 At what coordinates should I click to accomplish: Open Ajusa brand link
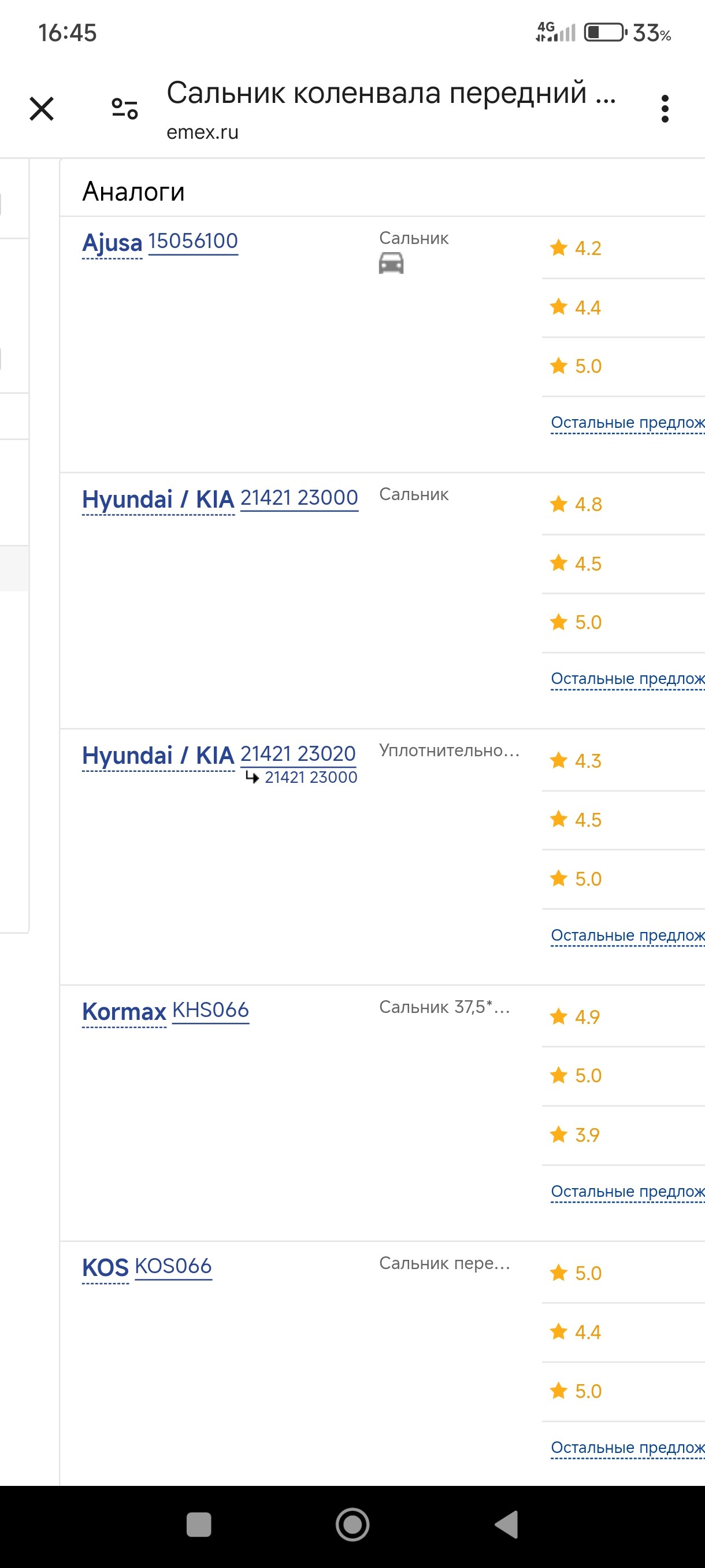(x=112, y=243)
